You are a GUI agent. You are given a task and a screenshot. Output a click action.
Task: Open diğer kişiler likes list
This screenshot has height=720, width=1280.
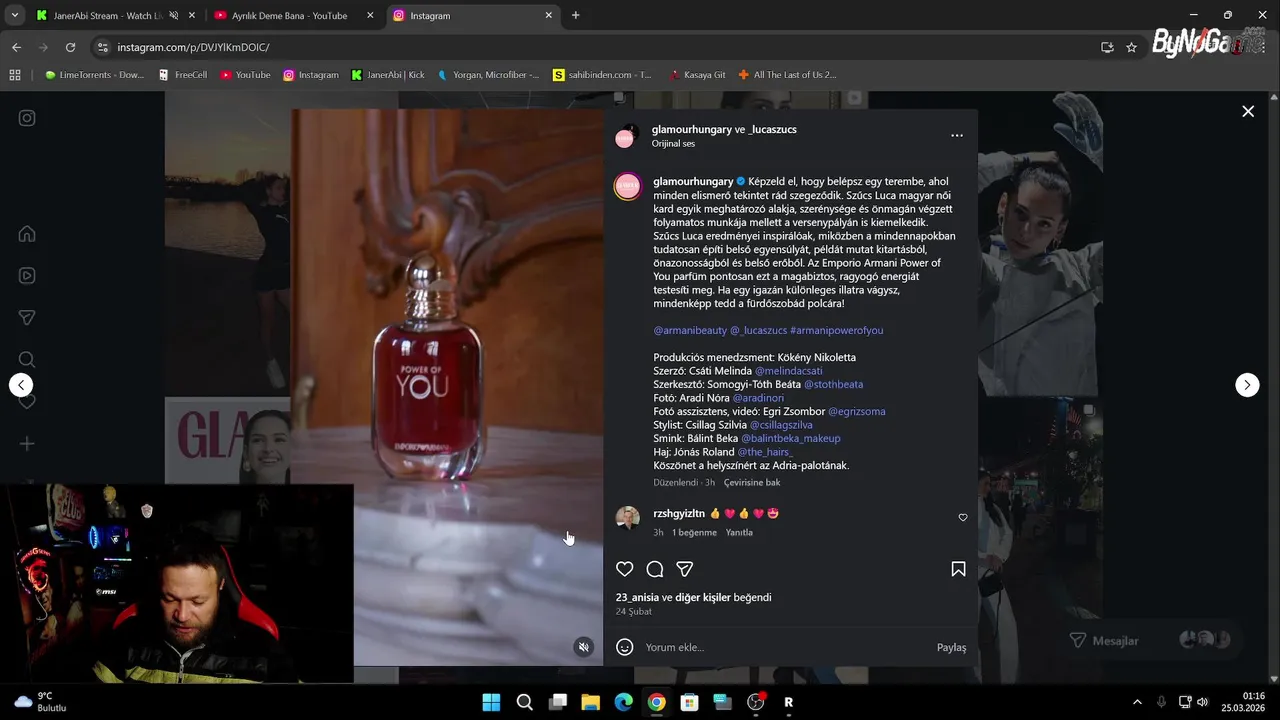pos(703,597)
